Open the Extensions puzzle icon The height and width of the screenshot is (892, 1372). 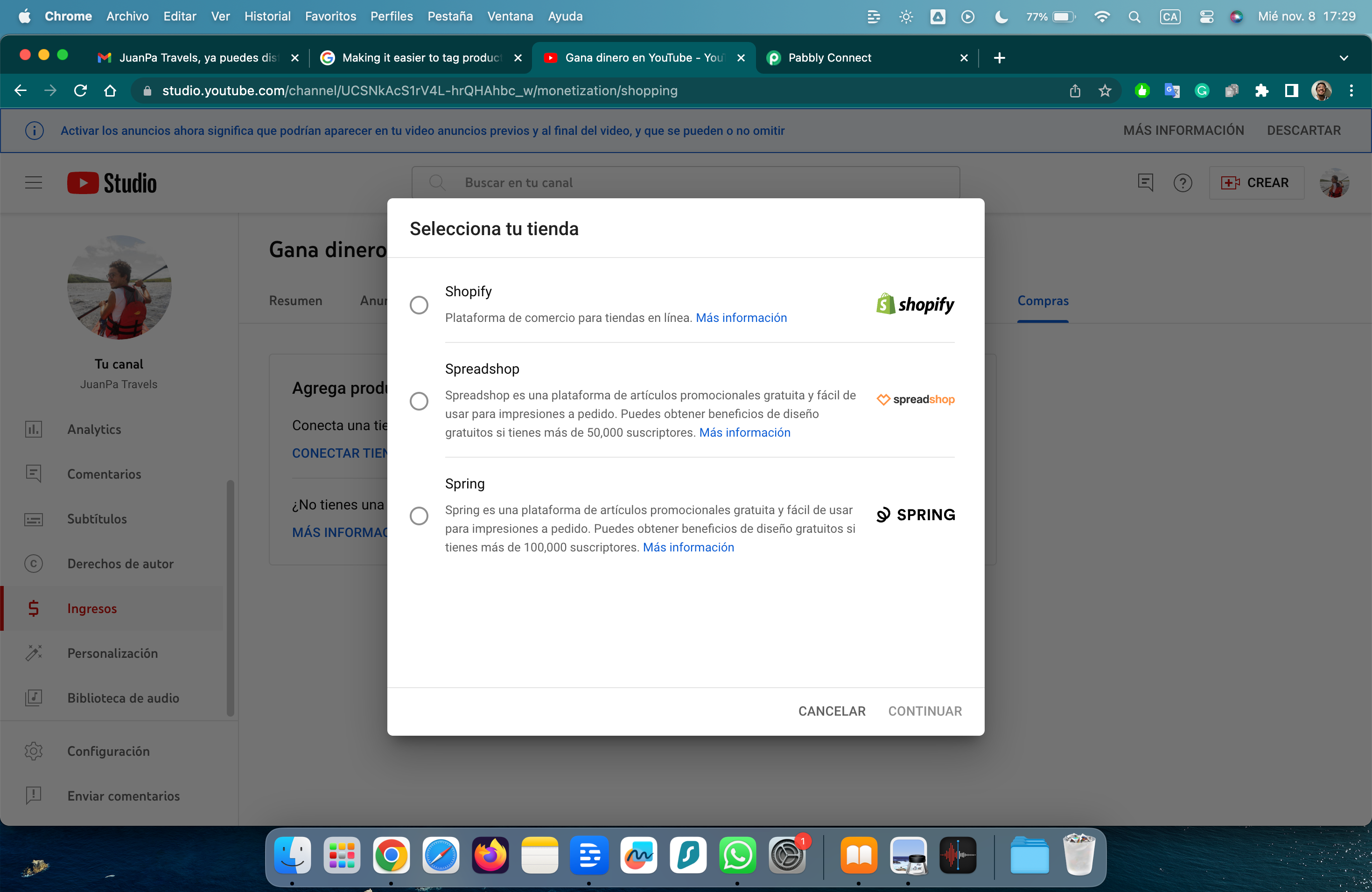coord(1261,91)
